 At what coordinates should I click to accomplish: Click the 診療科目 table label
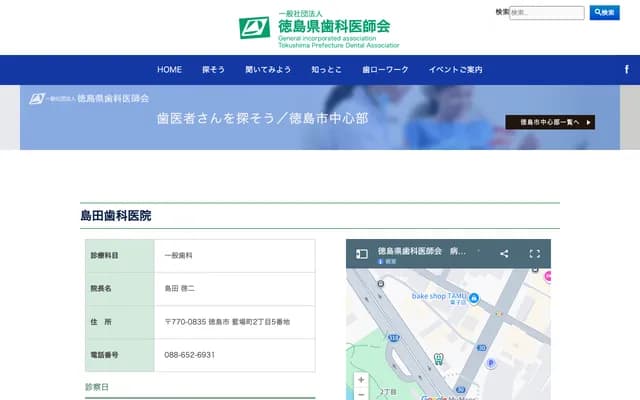click(x=104, y=256)
